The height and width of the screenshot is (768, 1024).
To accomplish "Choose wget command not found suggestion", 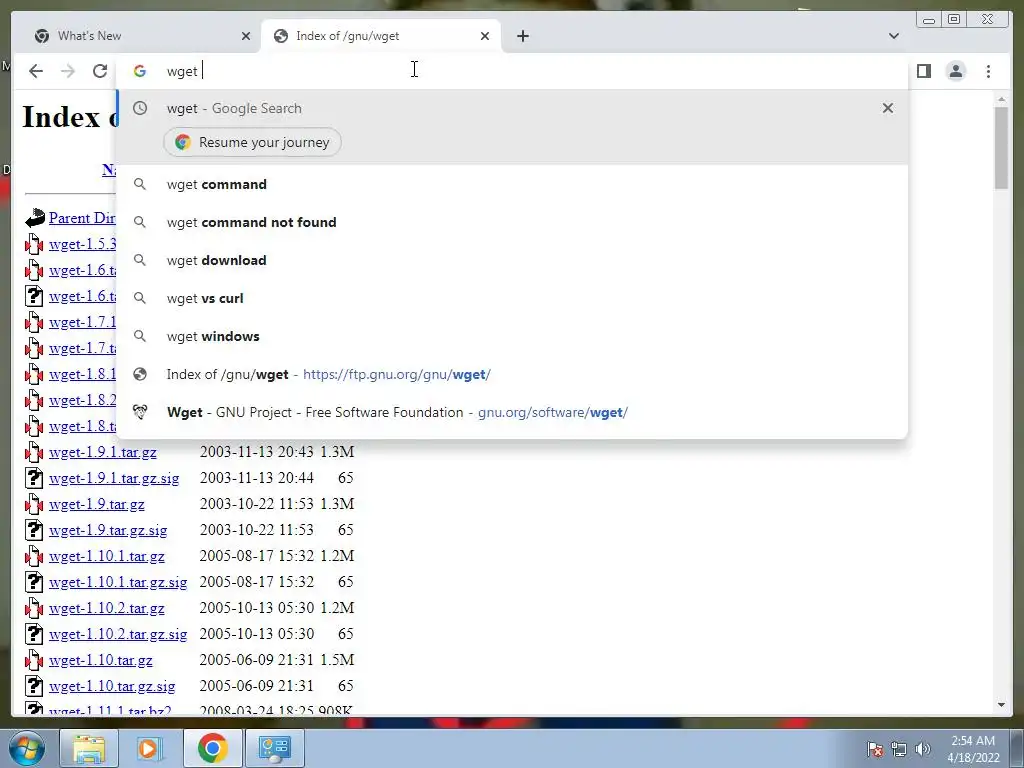I will [513, 222].
